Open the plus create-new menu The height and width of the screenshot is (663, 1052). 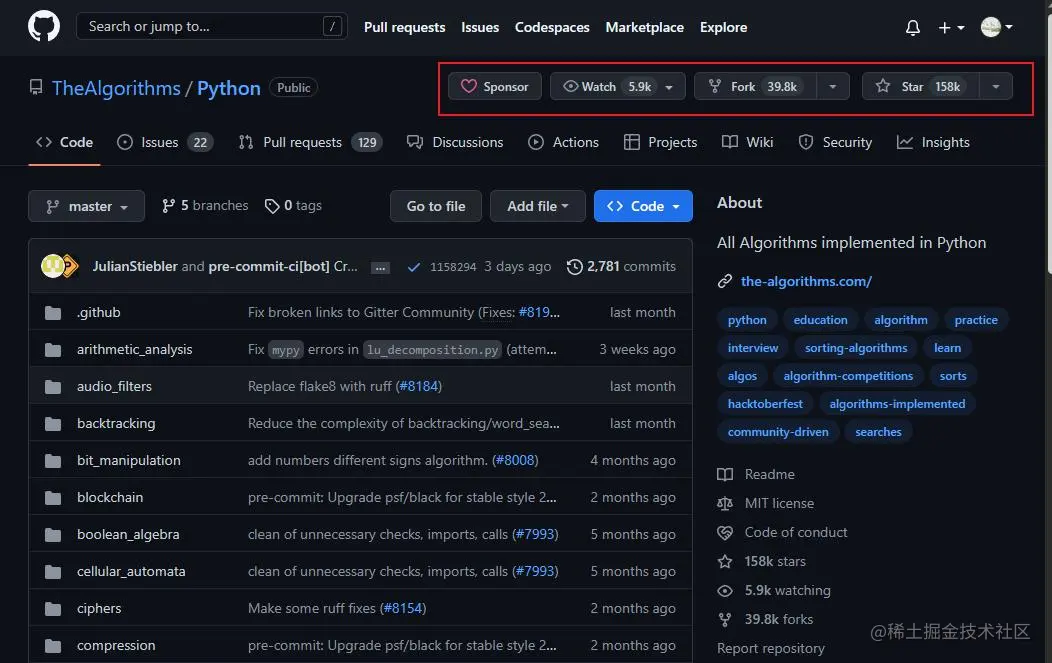tap(951, 28)
